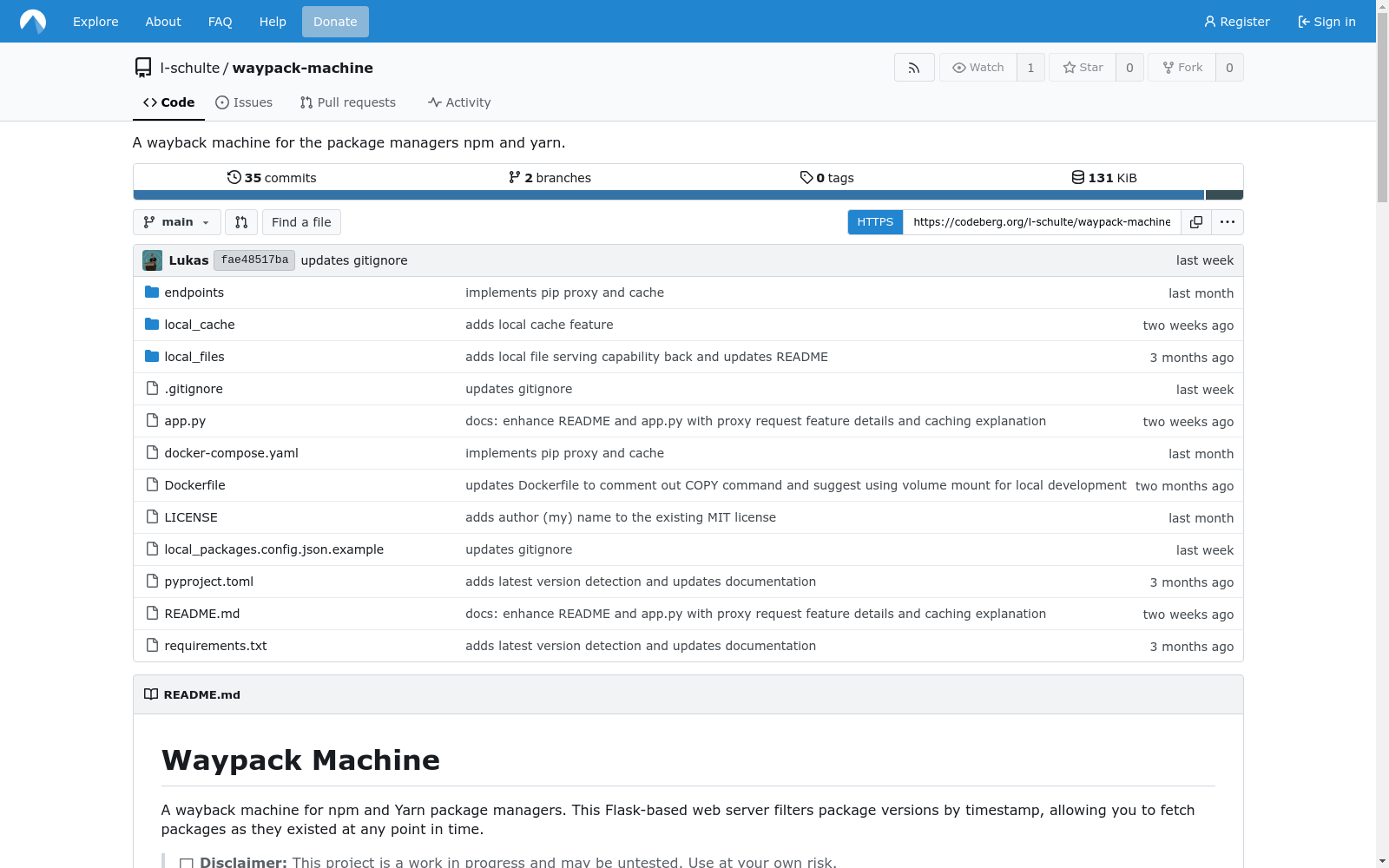Click the app.py file icon
Screen dimensions: 1389x868
coord(152,421)
